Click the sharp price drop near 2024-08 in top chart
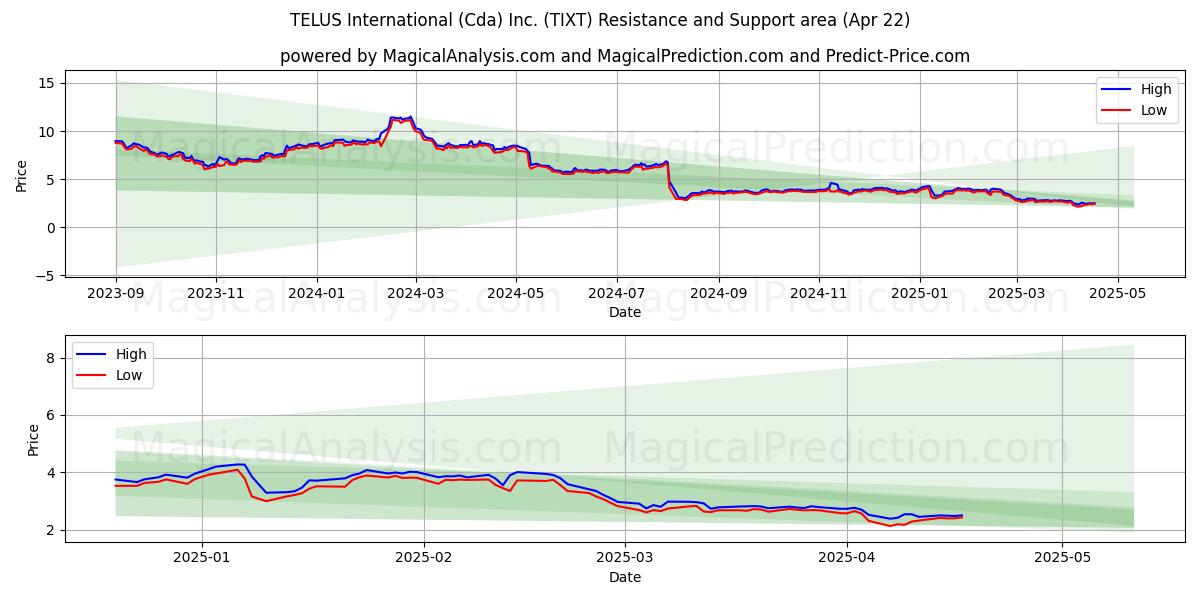 pos(671,180)
